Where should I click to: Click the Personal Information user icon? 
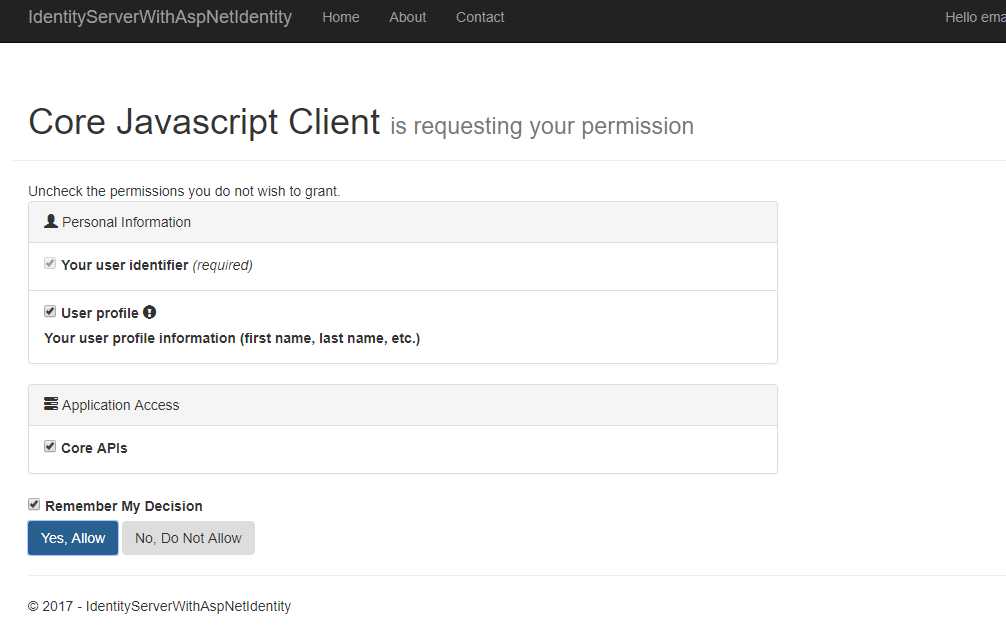(x=51, y=221)
